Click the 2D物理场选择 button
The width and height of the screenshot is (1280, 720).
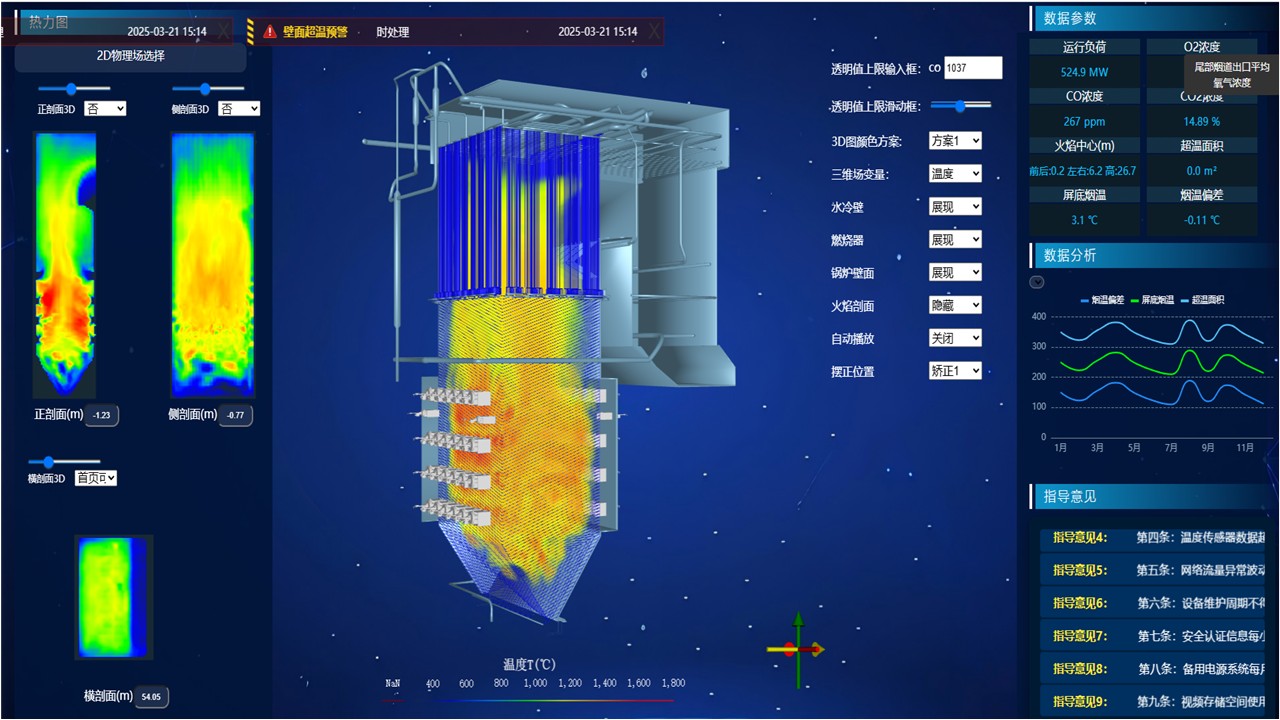[x=130, y=57]
